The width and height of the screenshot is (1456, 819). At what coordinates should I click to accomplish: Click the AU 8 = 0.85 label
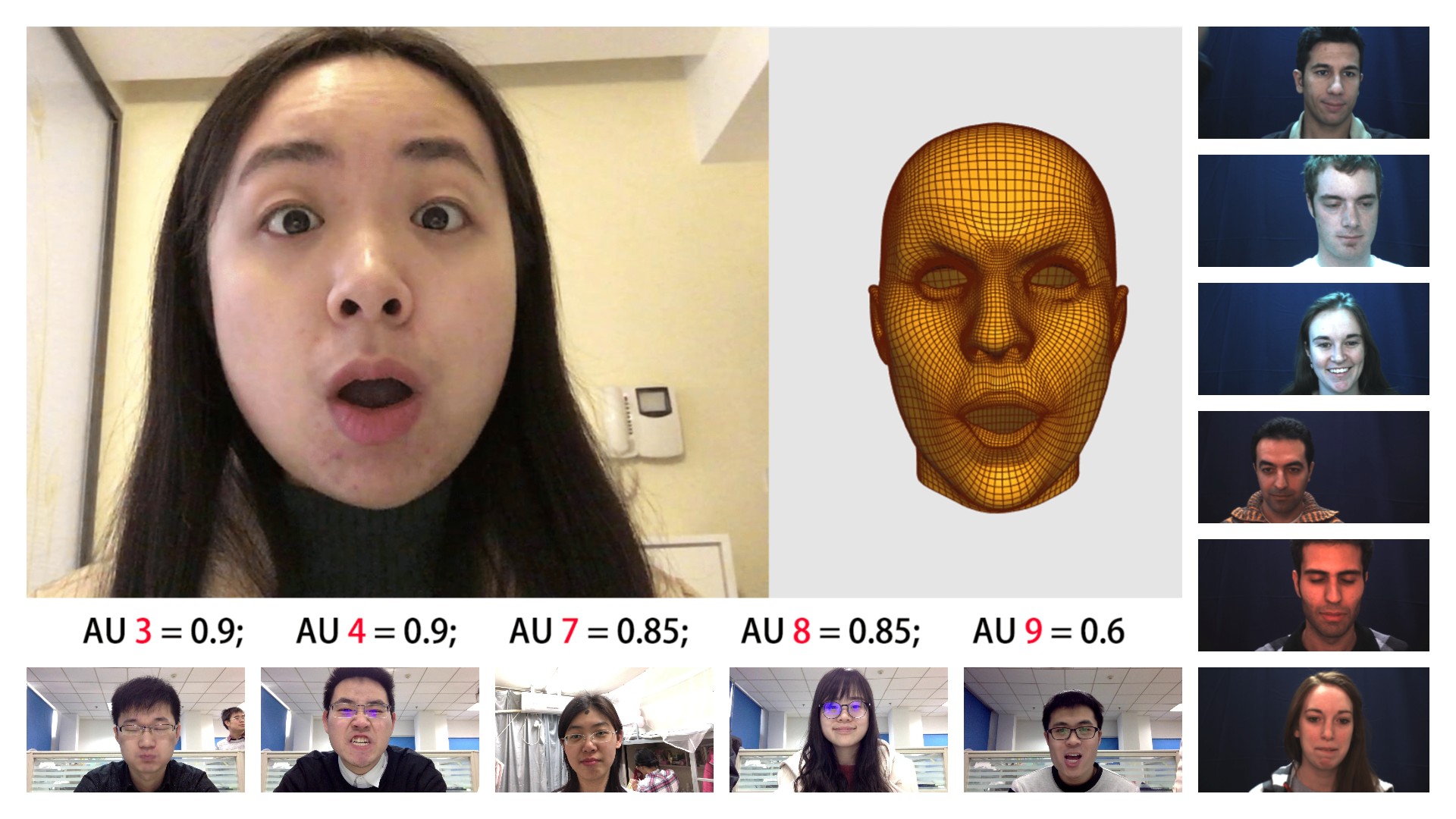[x=830, y=631]
